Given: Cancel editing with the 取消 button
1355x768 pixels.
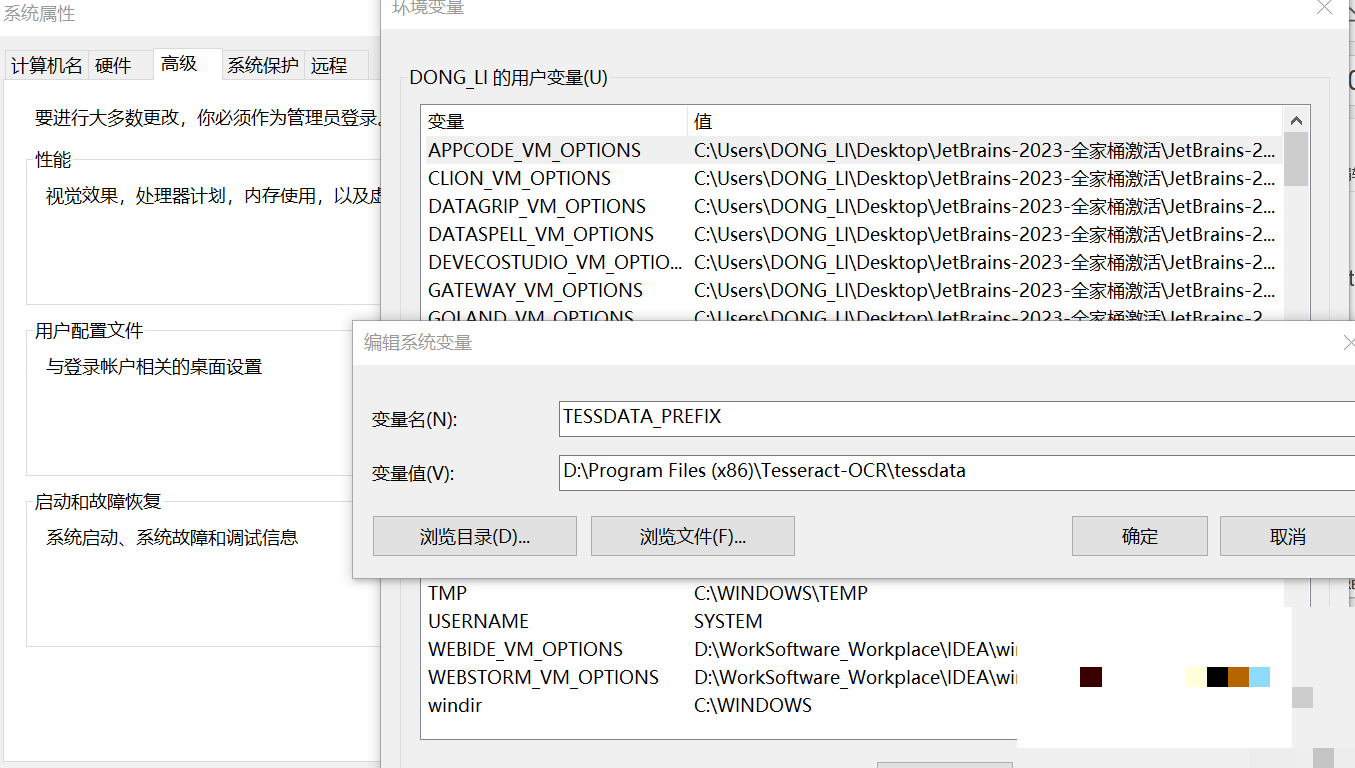Looking at the screenshot, I should [x=1287, y=536].
